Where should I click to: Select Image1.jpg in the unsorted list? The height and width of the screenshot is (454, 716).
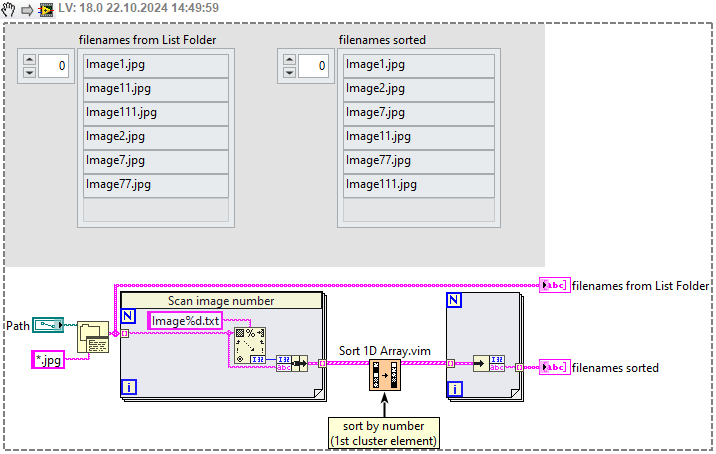(156, 66)
